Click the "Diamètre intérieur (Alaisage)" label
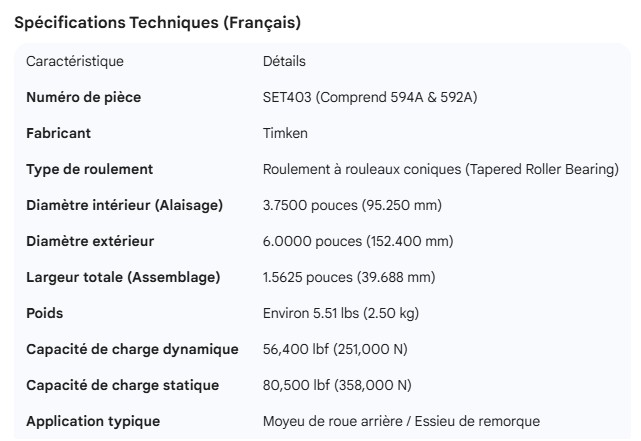Screen dimensions: 641x441 pos(124,206)
